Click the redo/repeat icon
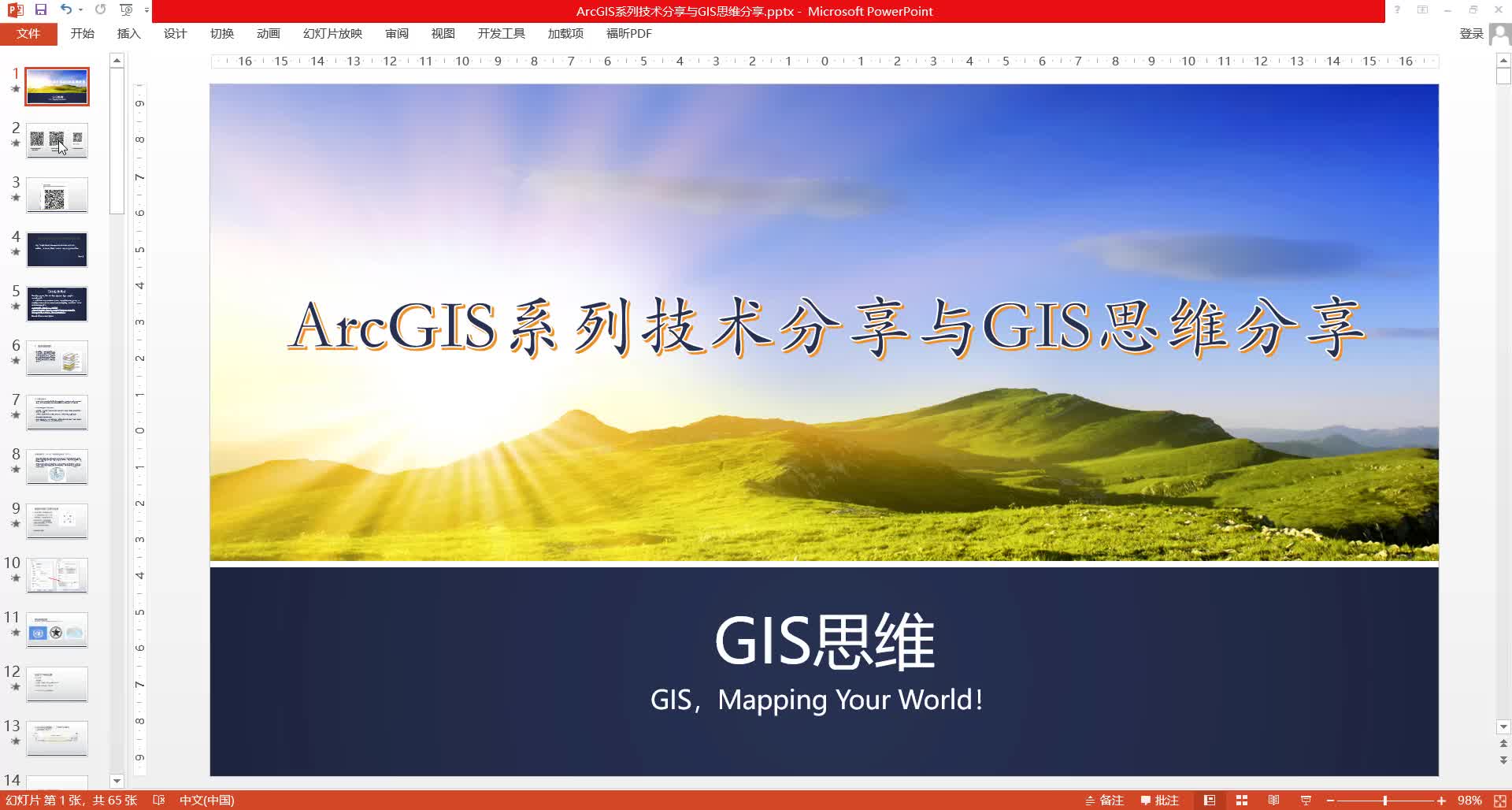 (100, 10)
